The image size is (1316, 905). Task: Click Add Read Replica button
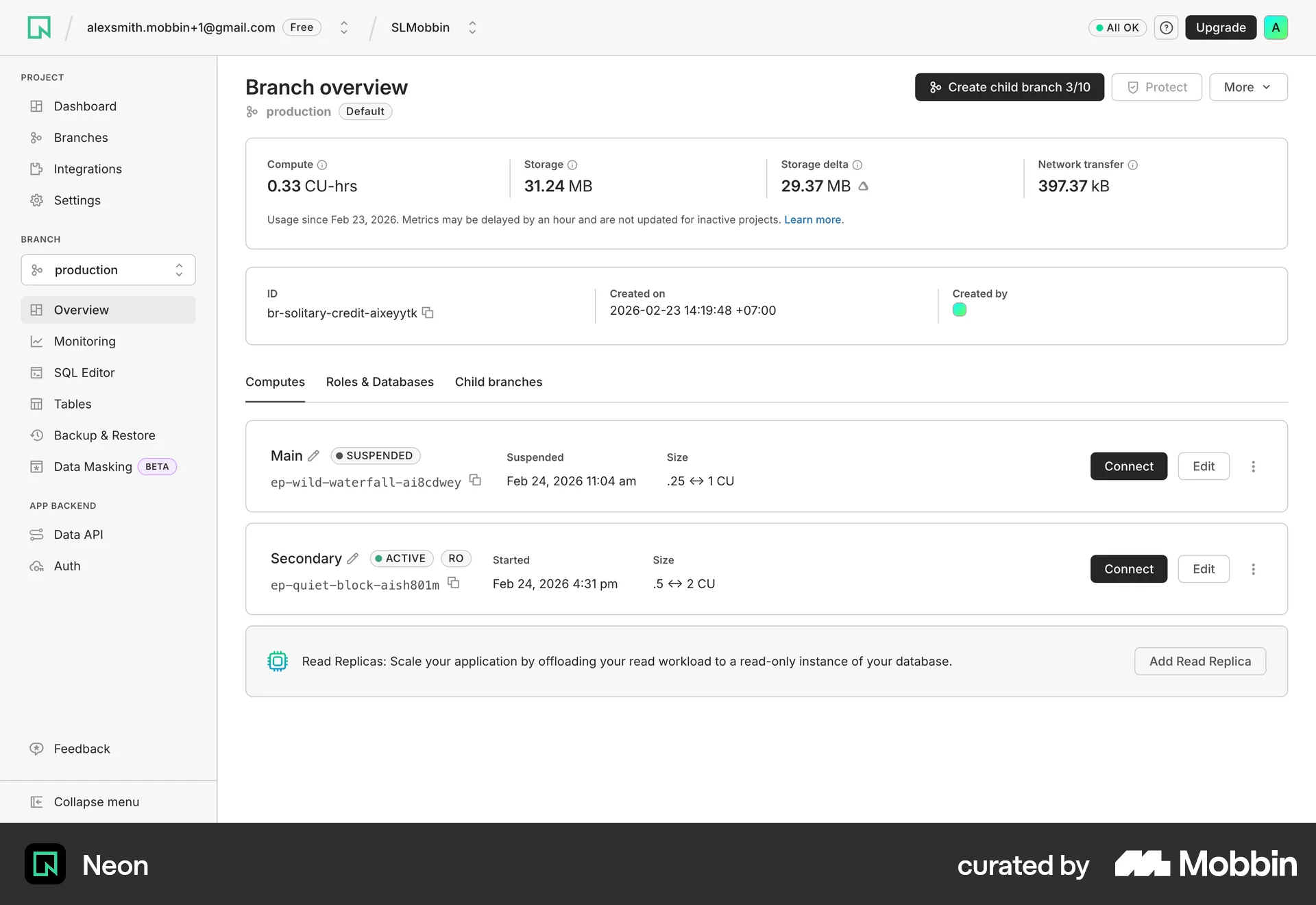pos(1199,662)
